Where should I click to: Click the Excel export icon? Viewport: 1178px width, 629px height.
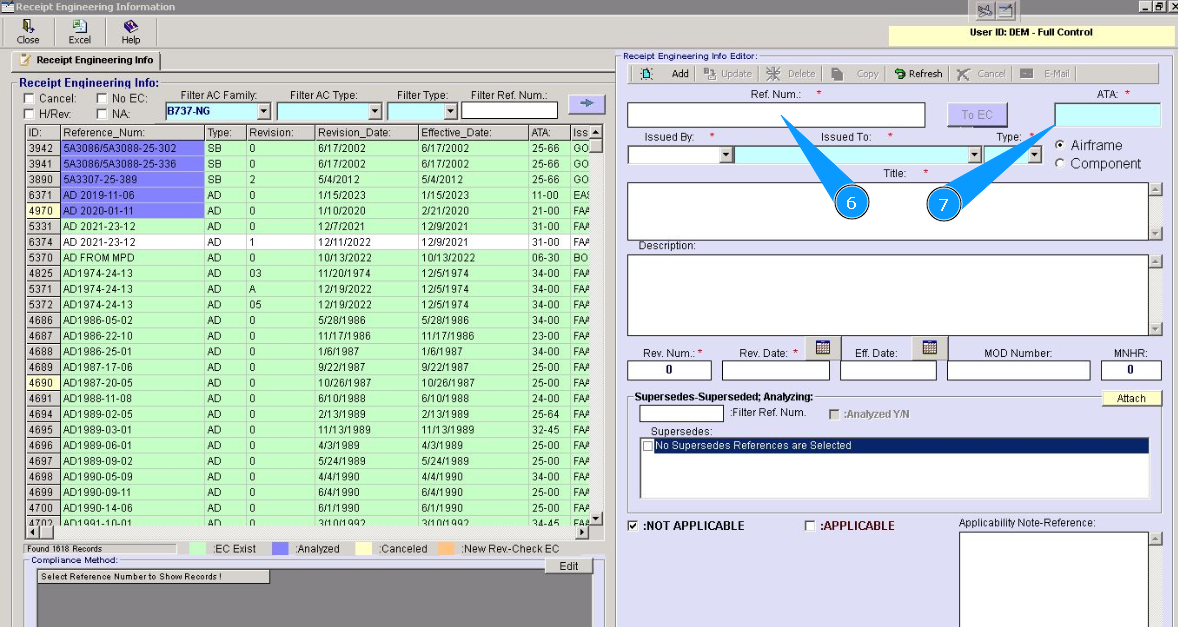tap(79, 28)
